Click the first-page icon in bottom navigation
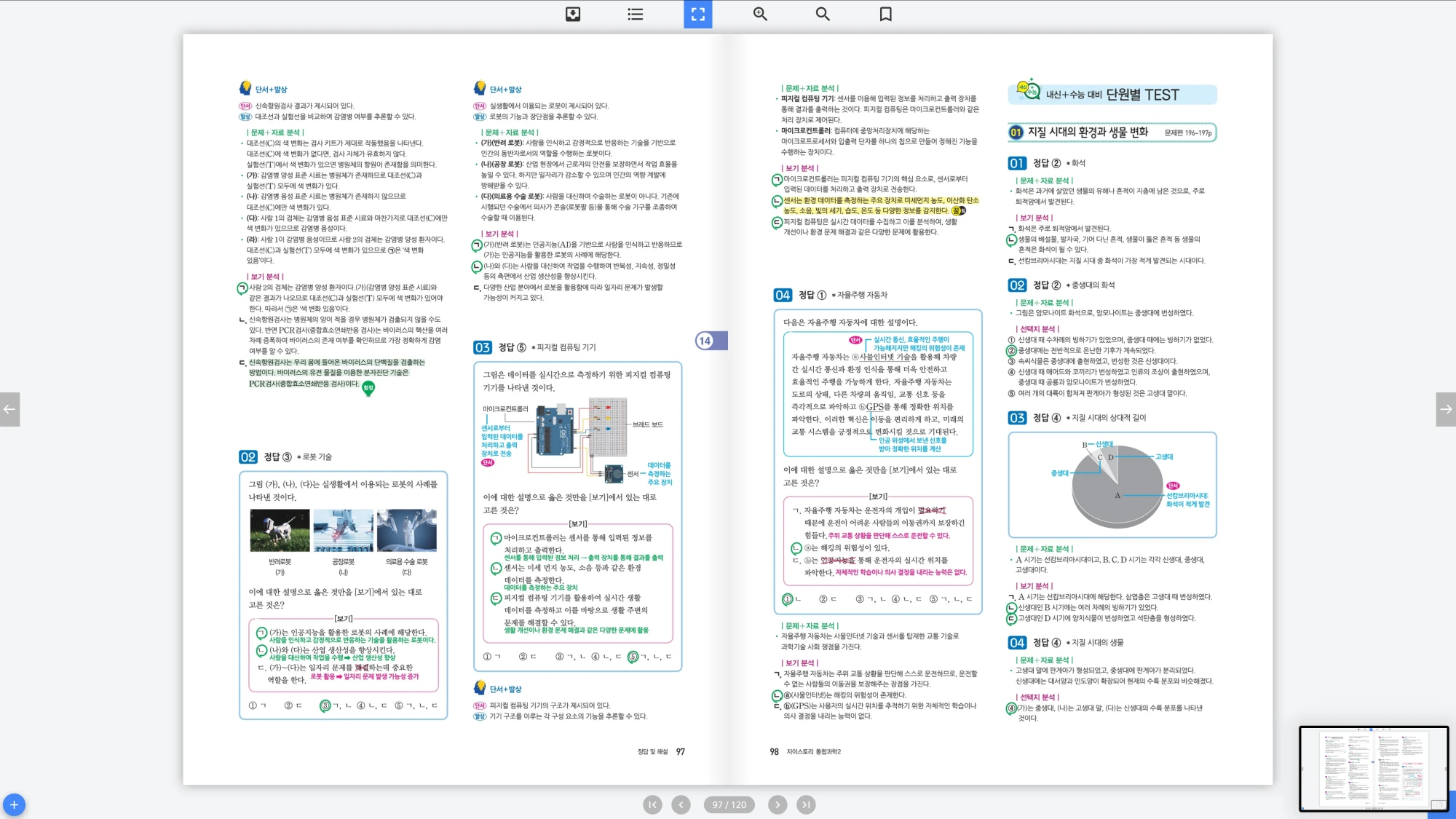Screen dimensions: 1456x819 tap(652, 804)
